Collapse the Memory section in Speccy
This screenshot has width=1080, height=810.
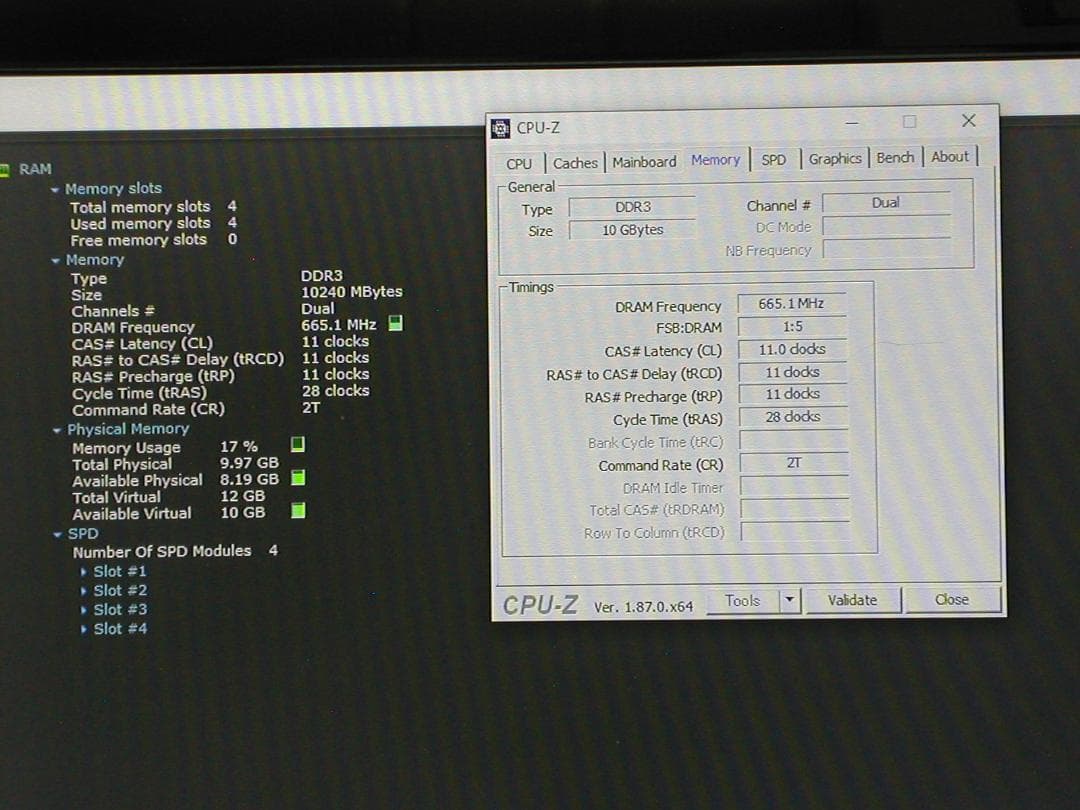55,261
